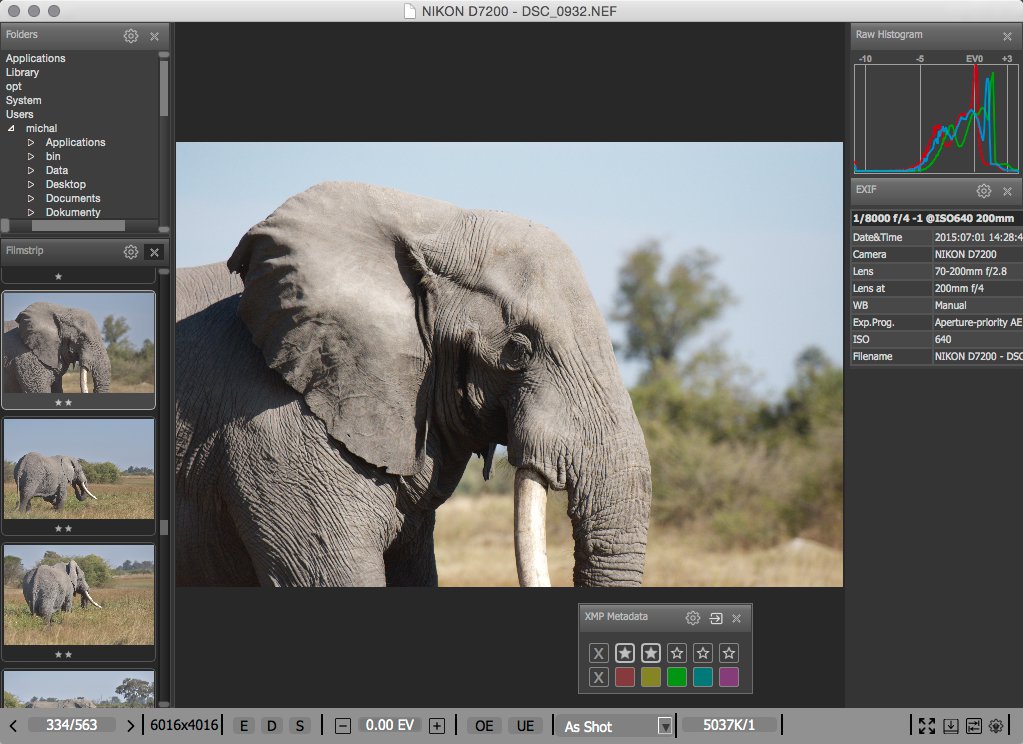
Task: Close the Raw Histogram panel
Action: point(1007,37)
